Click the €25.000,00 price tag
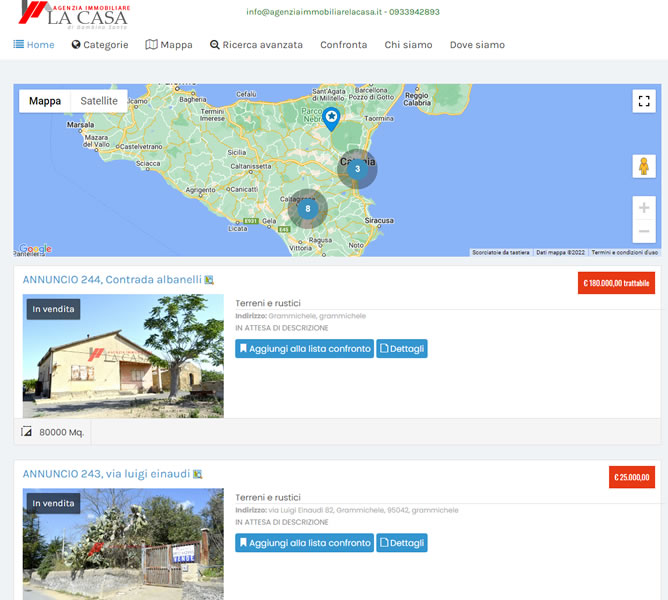The image size is (668, 600). click(x=632, y=477)
